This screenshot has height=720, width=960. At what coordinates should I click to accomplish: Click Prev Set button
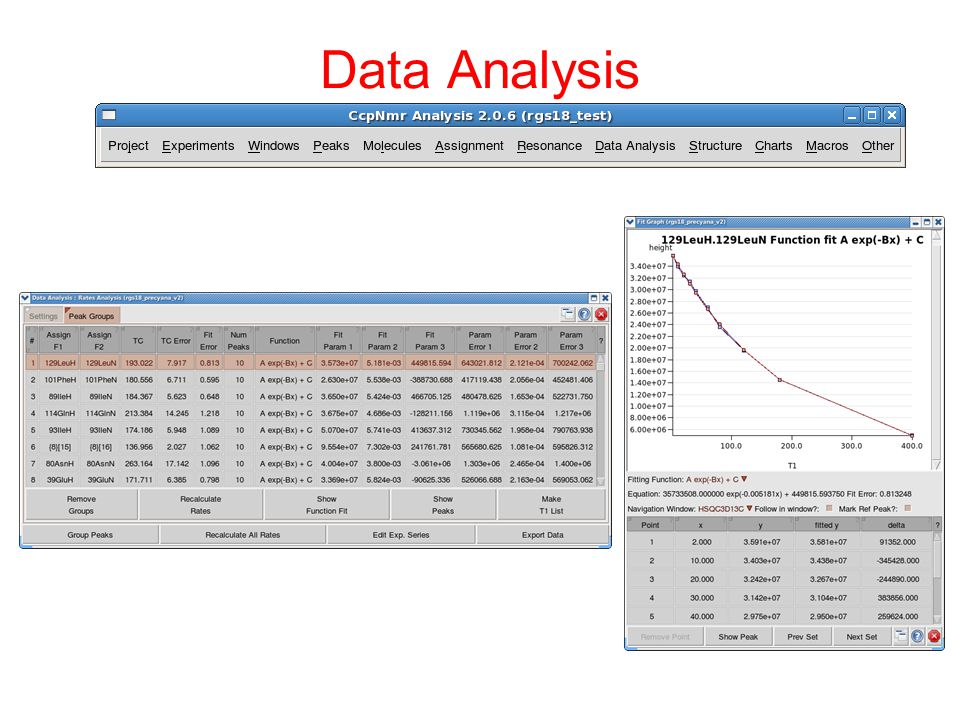[x=803, y=637]
